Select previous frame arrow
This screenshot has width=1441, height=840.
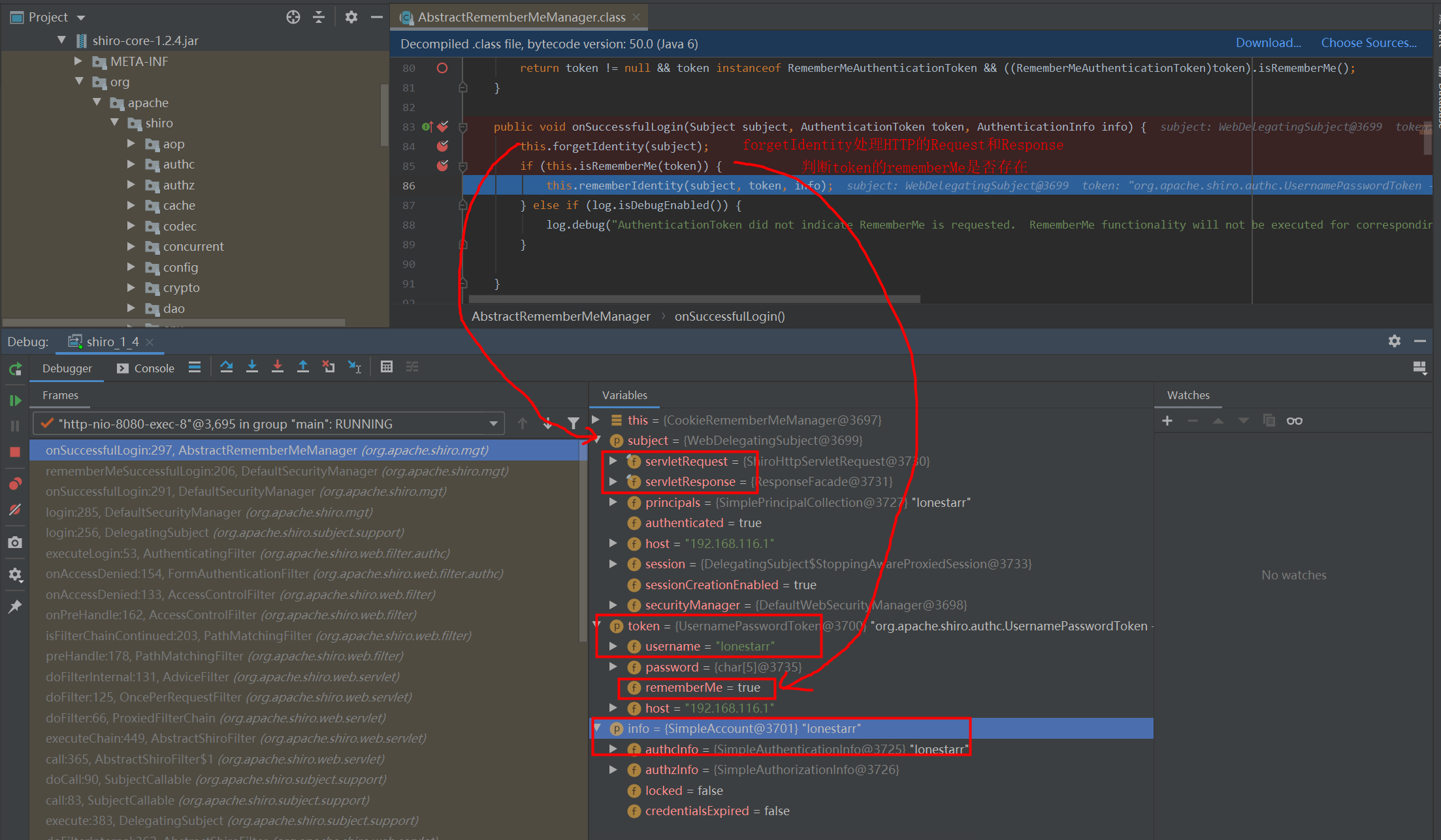pos(523,423)
